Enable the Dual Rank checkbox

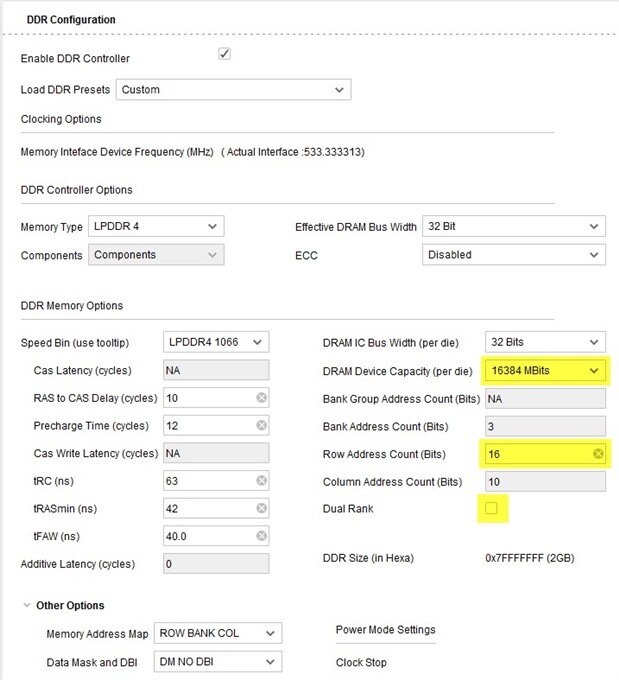pos(491,509)
